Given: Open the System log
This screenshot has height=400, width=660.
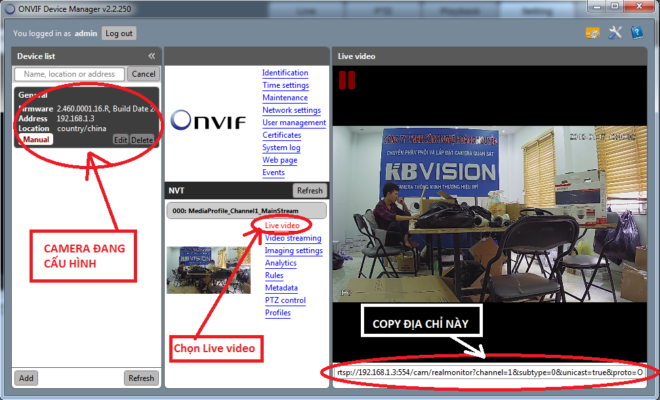Looking at the screenshot, I should click(x=281, y=148).
